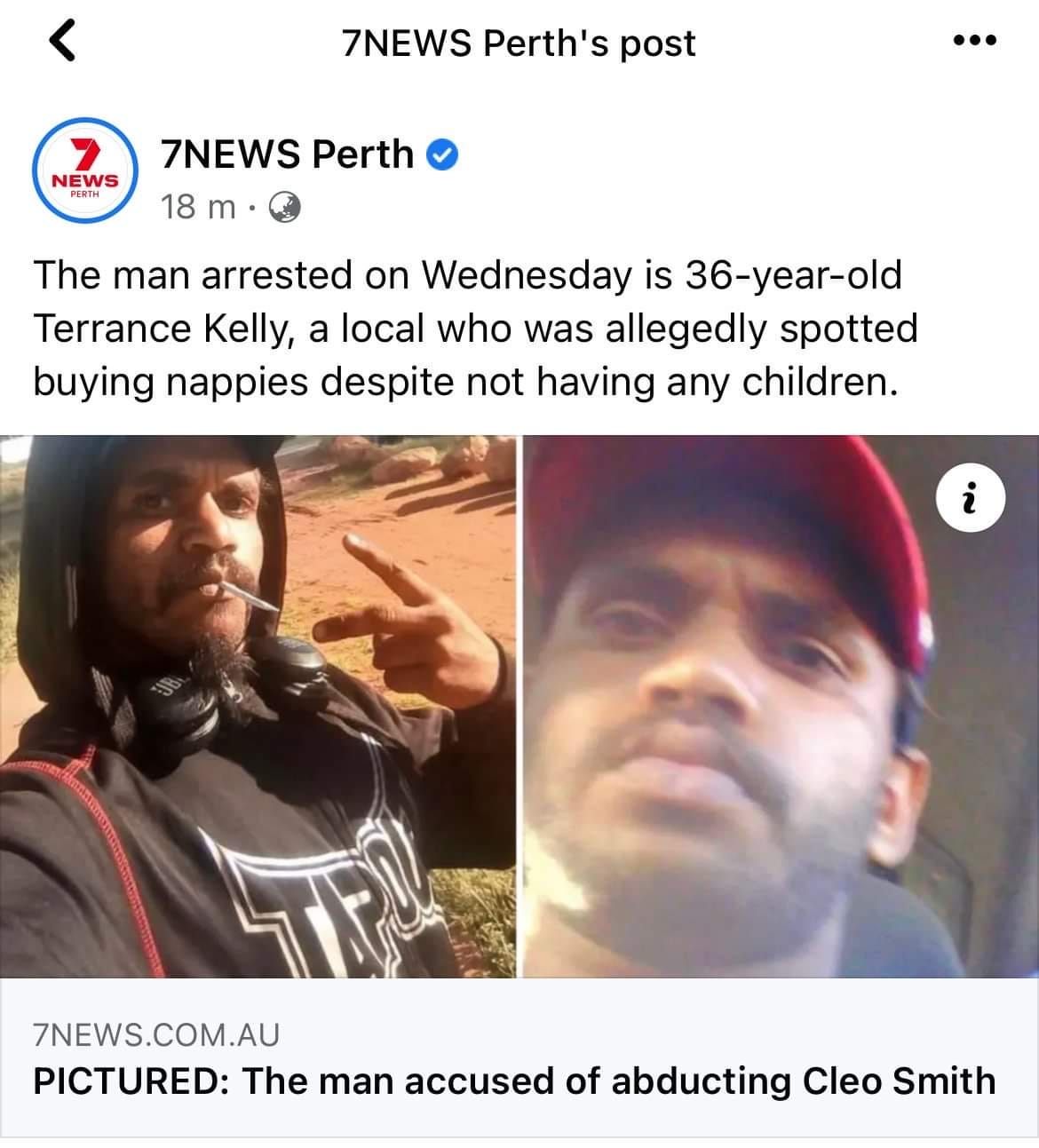Viewport: 1039px width, 1148px height.
Task: Open the info 'i' button on photo
Action: tap(971, 499)
